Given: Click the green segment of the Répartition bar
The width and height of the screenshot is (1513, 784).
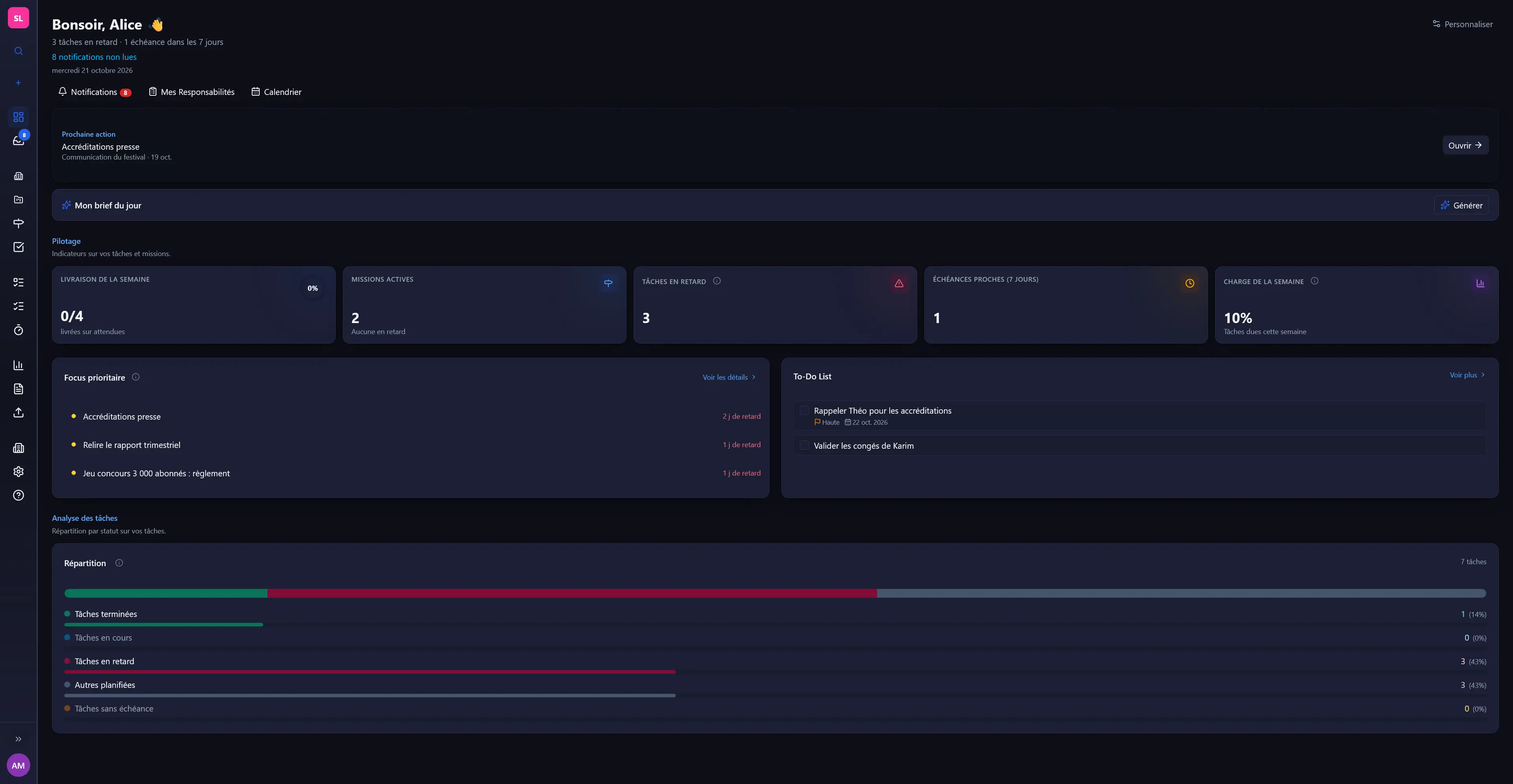Looking at the screenshot, I should pos(165,593).
